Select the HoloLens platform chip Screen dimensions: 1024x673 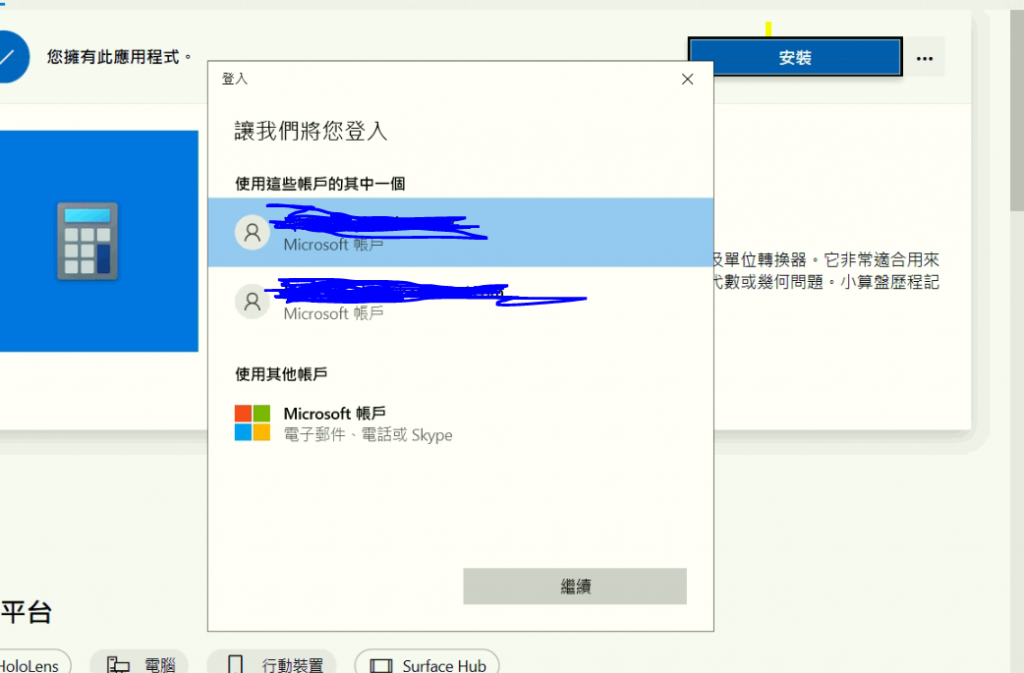(34, 663)
